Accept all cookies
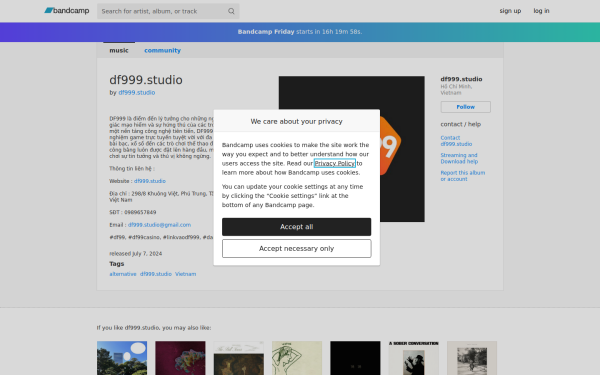Viewport: 600px width, 375px height. coord(297,227)
